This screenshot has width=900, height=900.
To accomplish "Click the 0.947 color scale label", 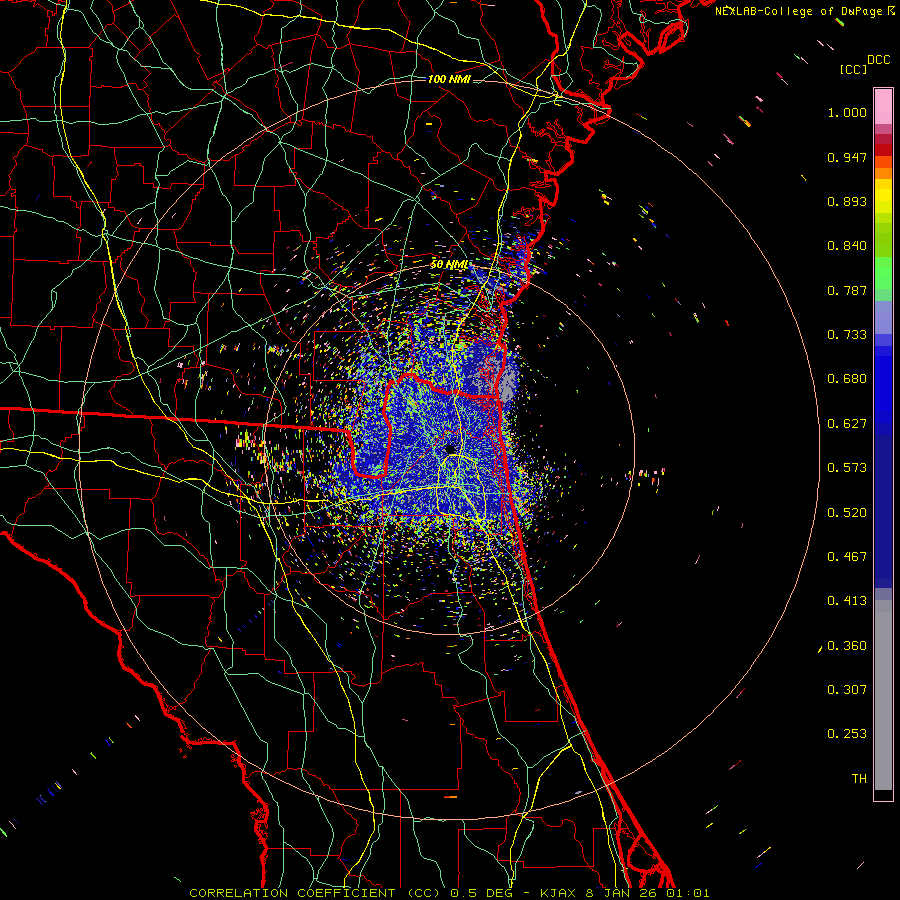I will coord(847,157).
